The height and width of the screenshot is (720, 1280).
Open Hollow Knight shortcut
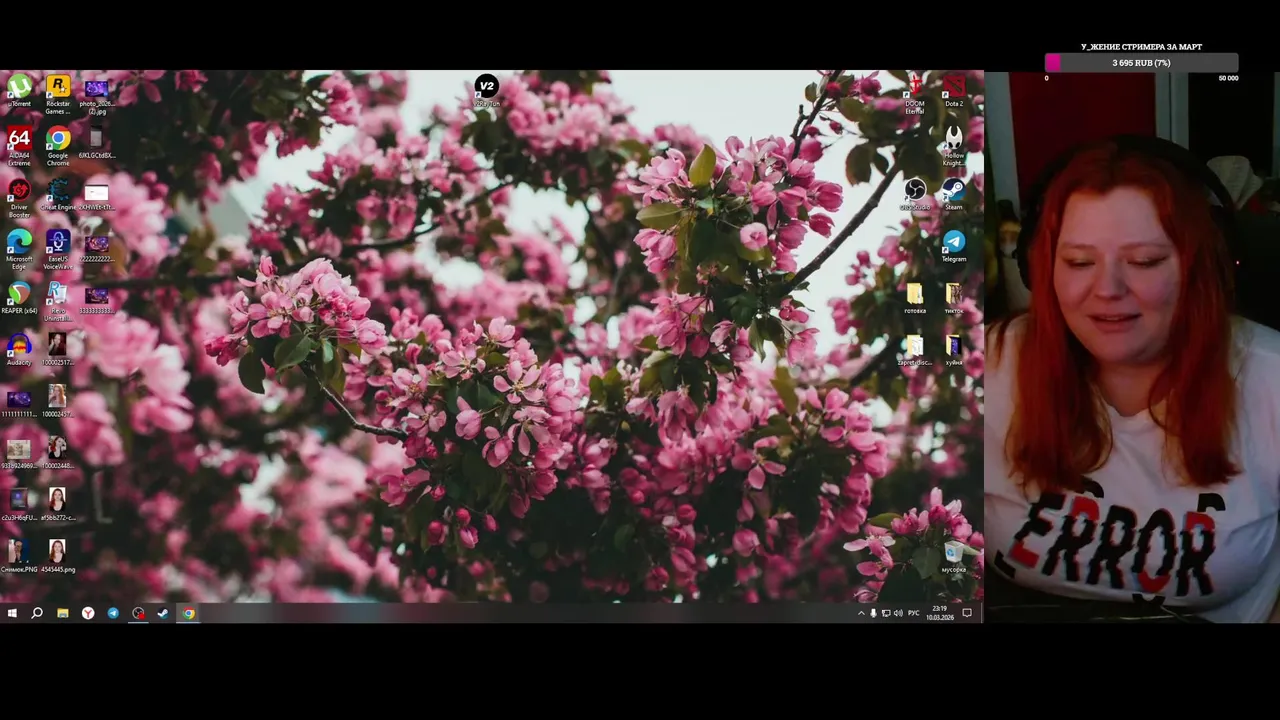(954, 146)
